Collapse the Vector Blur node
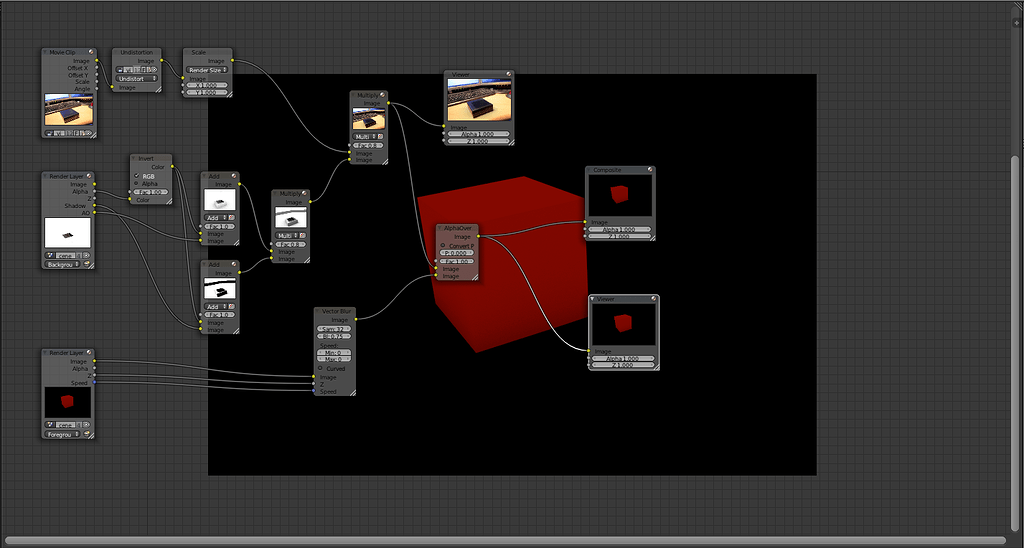This screenshot has height=548, width=1024. 318,311
